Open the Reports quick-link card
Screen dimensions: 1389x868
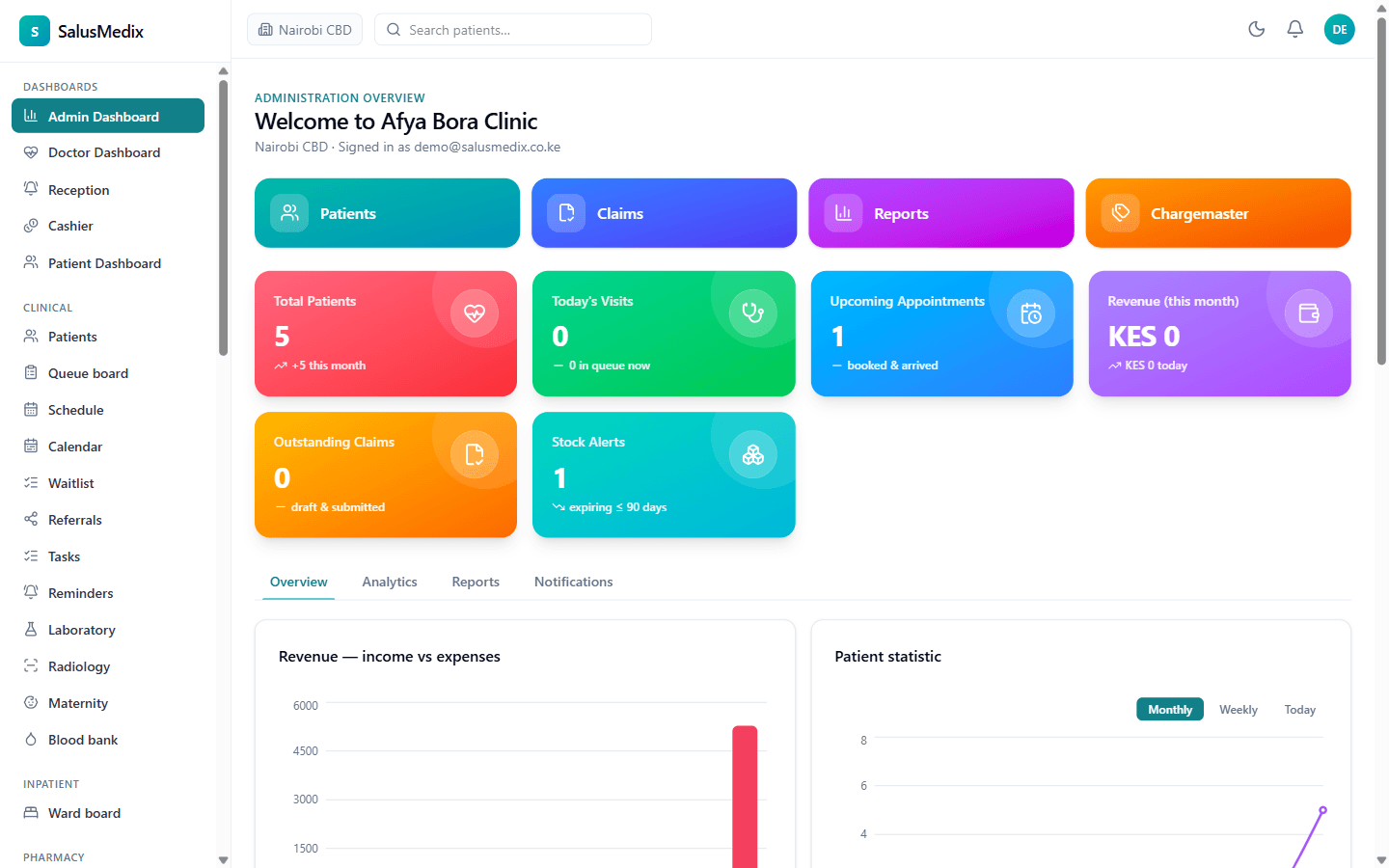(940, 213)
